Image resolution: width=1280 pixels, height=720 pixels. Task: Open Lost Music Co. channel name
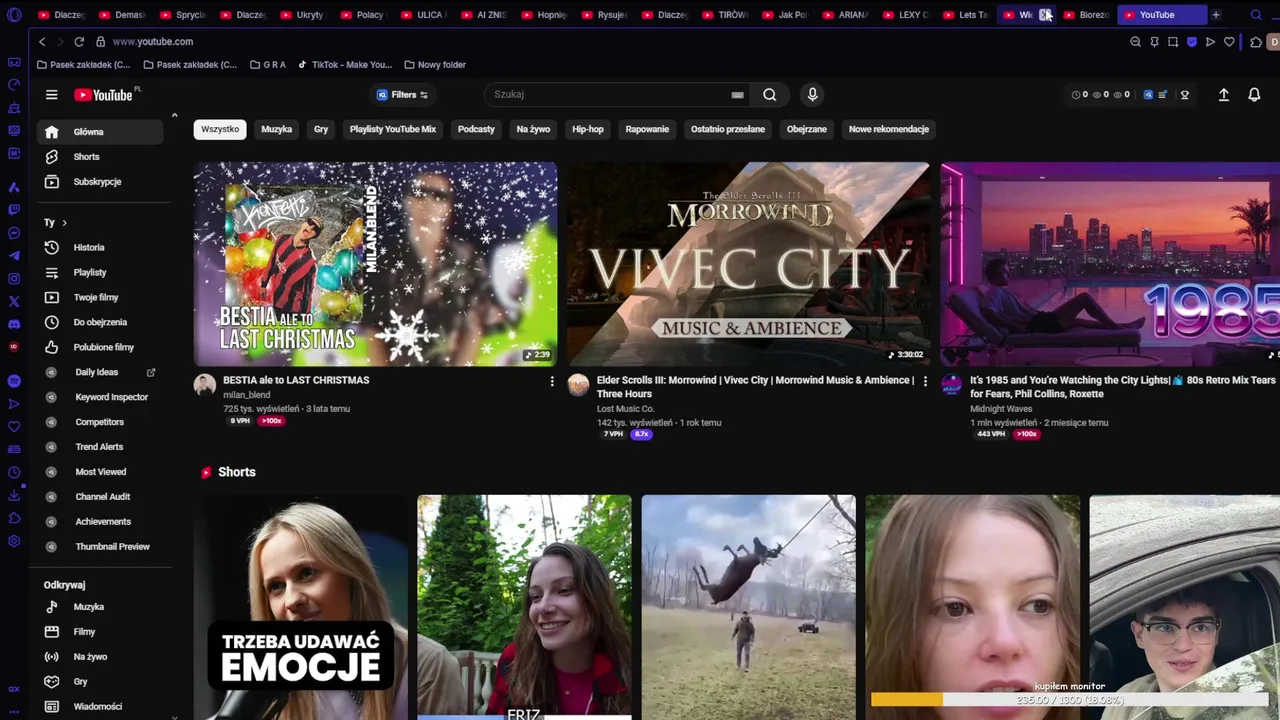[x=625, y=408]
